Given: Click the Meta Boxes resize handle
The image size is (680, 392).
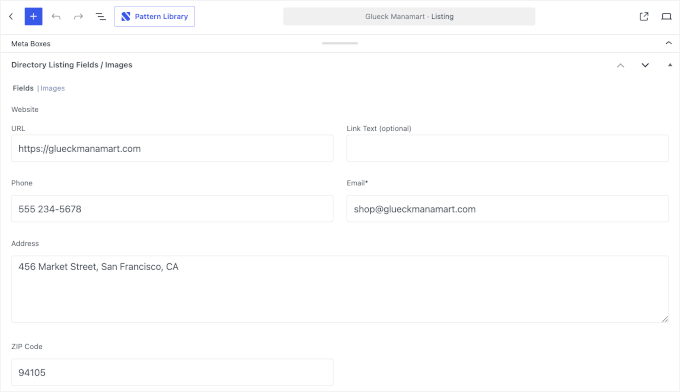Looking at the screenshot, I should 340,43.
